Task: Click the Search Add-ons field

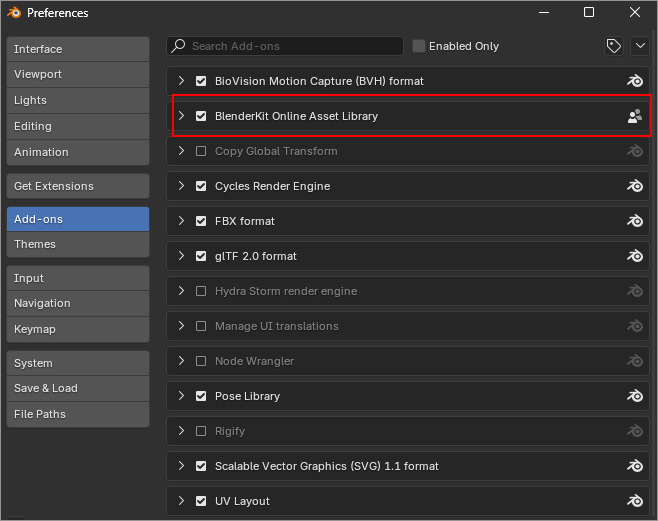Action: (x=290, y=46)
